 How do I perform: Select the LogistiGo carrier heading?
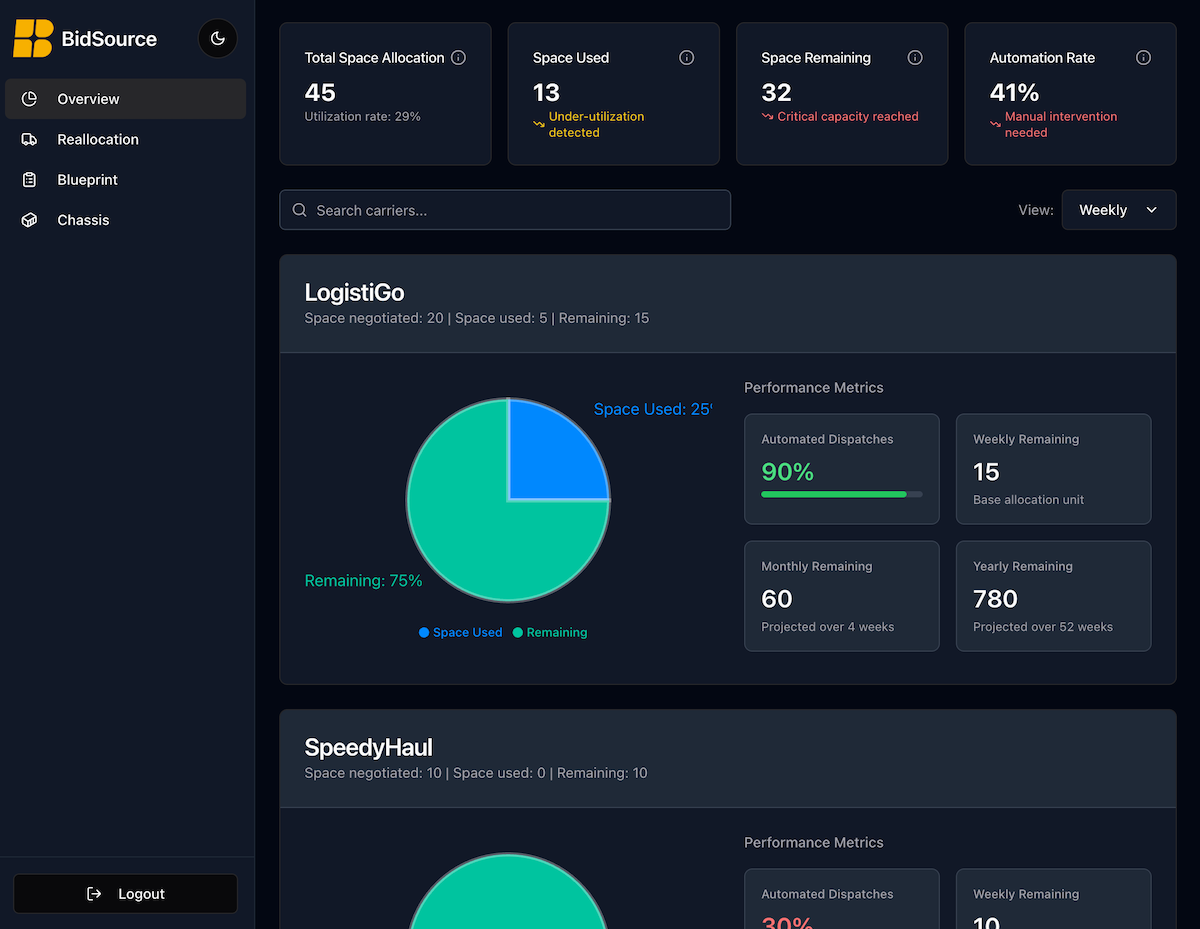click(x=354, y=292)
